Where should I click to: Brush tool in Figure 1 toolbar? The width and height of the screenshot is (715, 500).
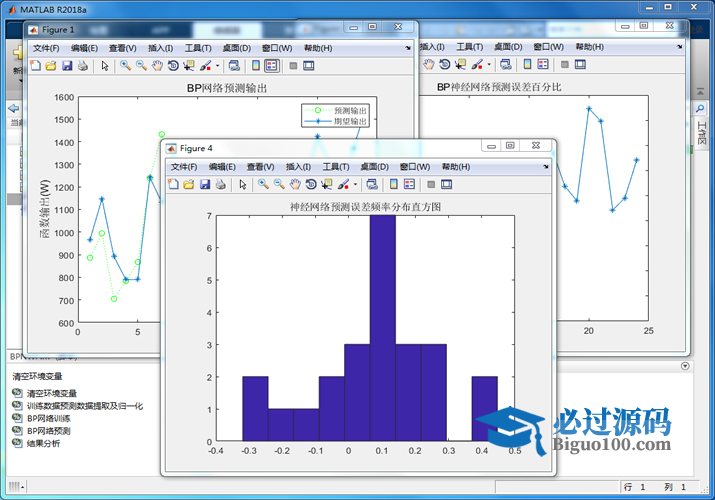206,66
